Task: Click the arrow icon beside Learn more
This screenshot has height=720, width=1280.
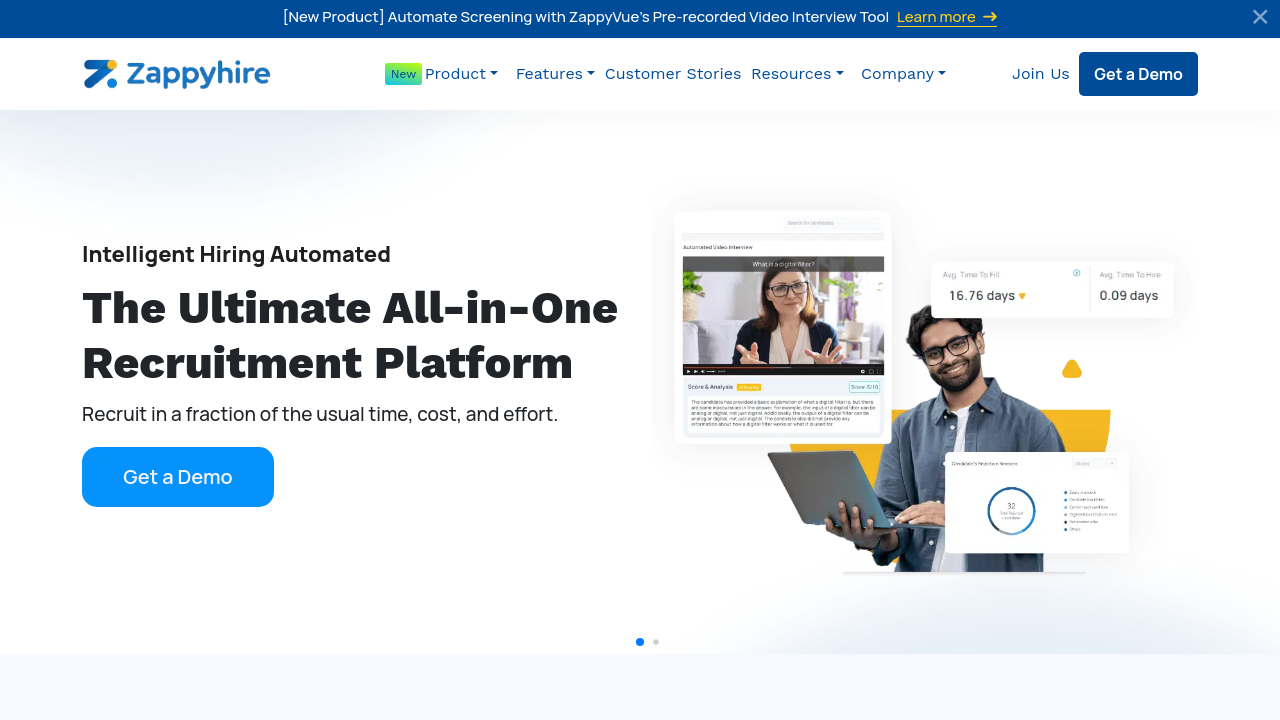Action: pos(990,17)
